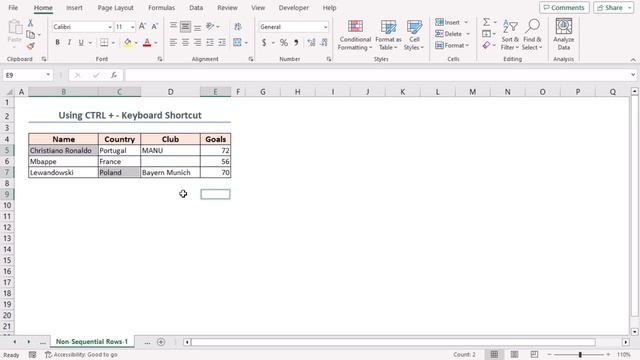Collapse the ribbon chevron
The width and height of the screenshot is (640, 360).
pyautogui.click(x=633, y=60)
